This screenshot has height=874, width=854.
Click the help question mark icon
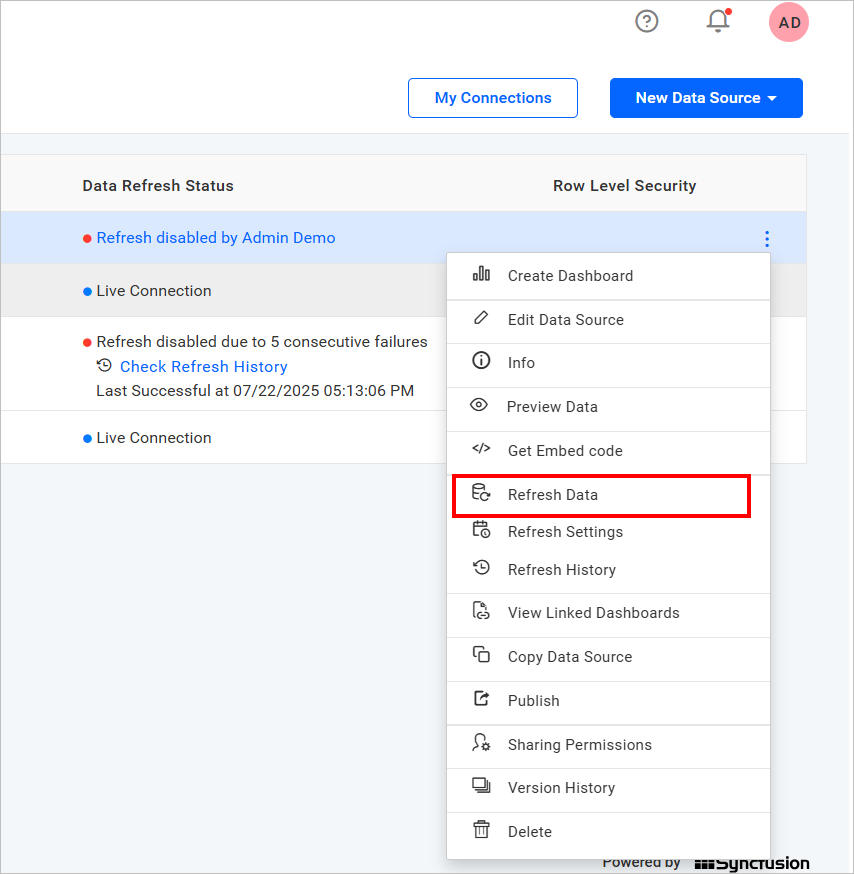tap(647, 21)
